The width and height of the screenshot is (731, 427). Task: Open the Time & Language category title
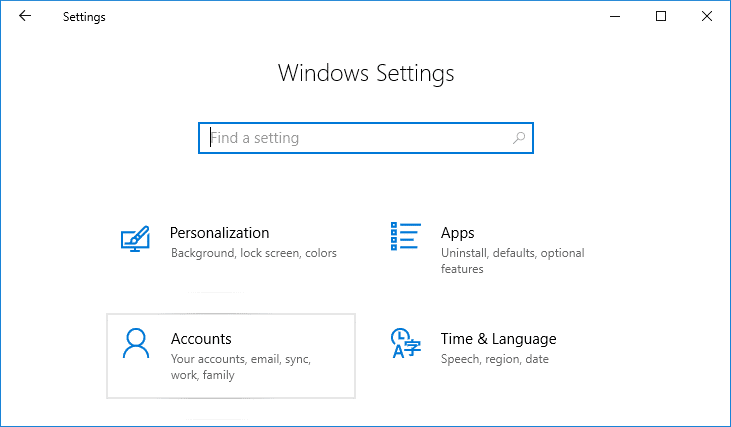click(498, 339)
